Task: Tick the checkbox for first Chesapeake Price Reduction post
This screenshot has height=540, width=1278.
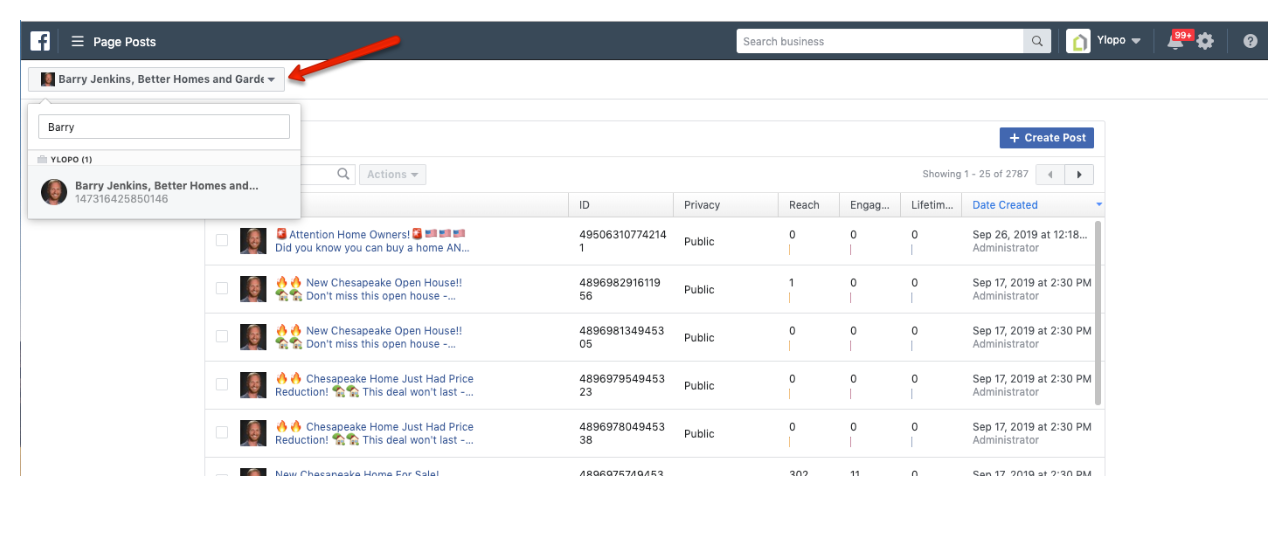Action: point(222,385)
